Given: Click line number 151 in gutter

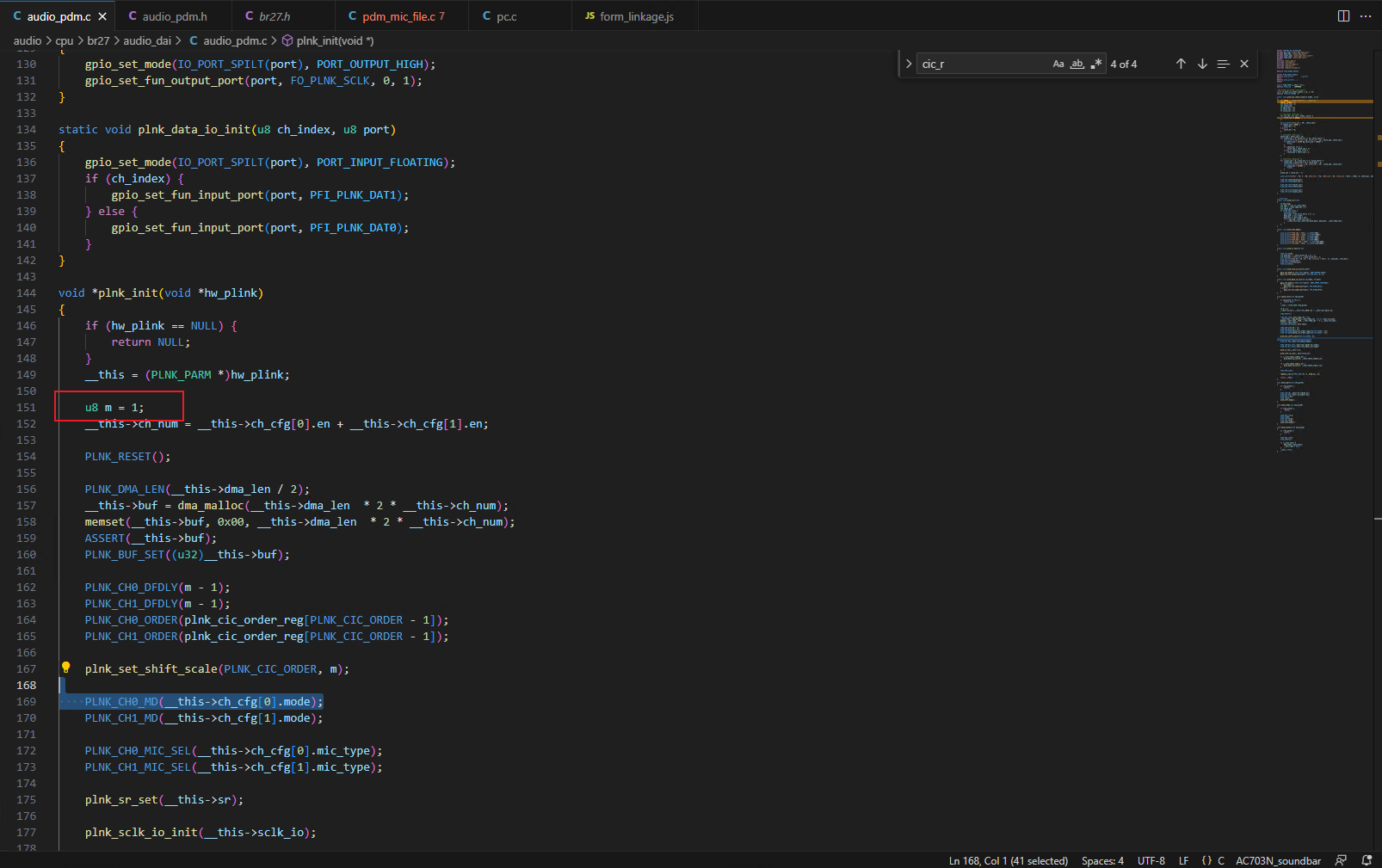Looking at the screenshot, I should (26, 407).
